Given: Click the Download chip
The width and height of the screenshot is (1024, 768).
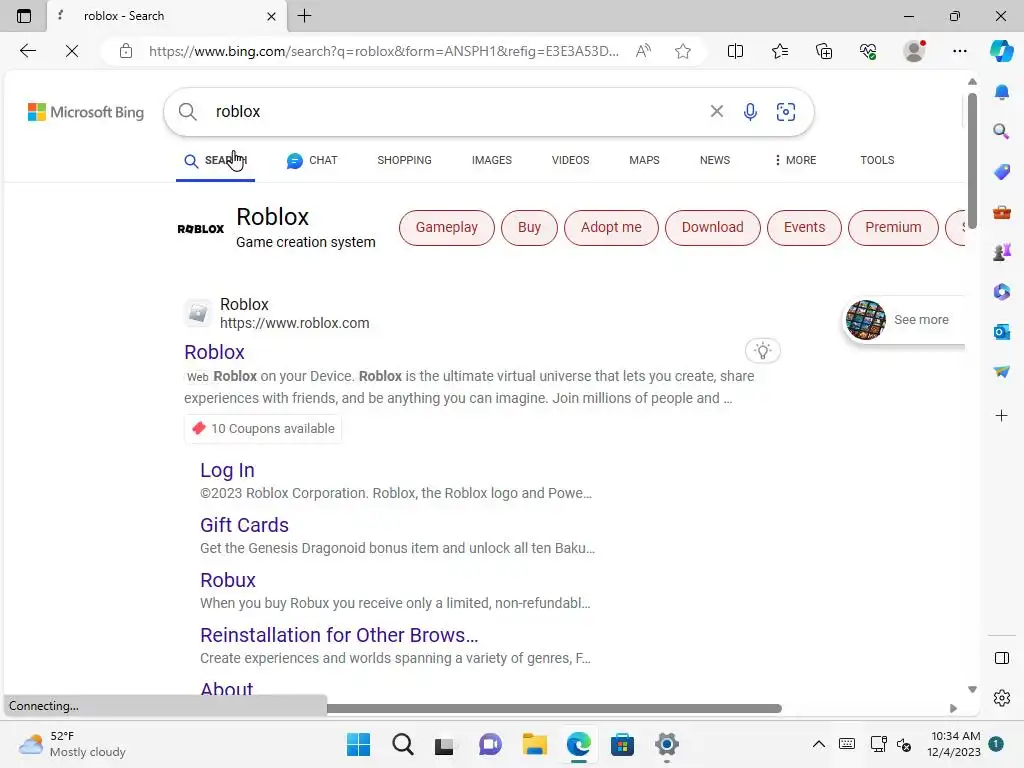Looking at the screenshot, I should pyautogui.click(x=712, y=227).
